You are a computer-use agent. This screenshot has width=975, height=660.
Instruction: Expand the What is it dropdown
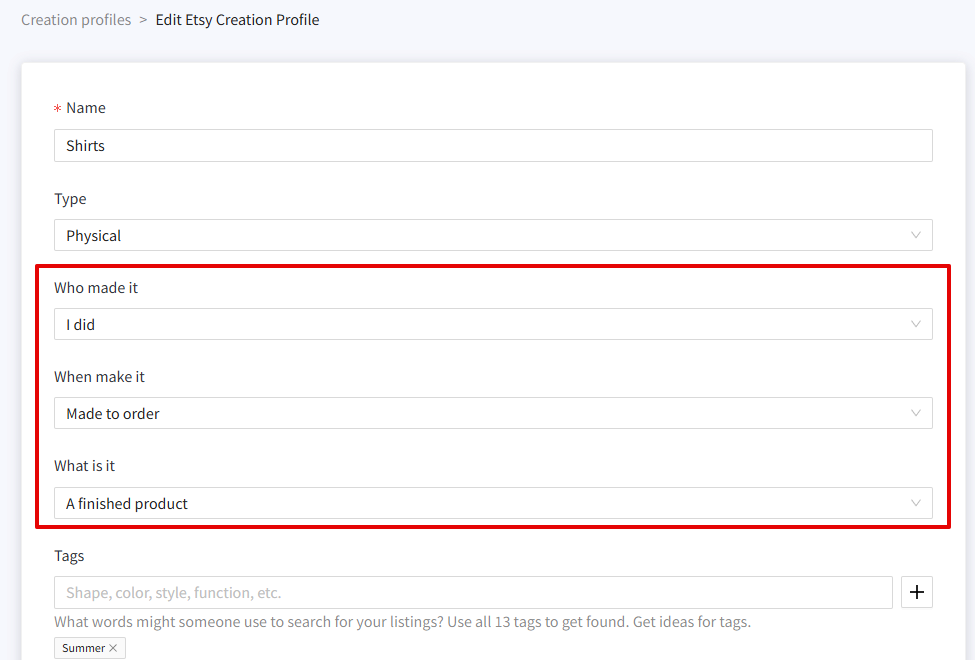(x=493, y=503)
